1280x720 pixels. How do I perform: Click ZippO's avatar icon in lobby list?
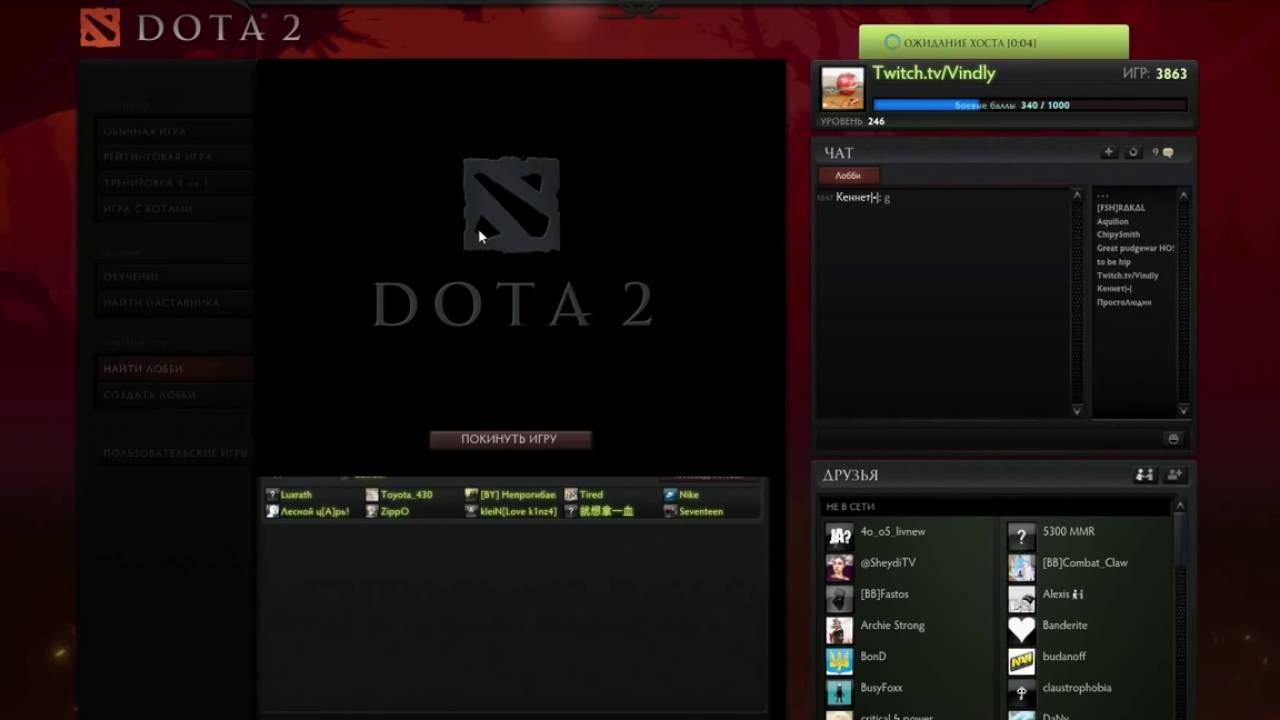[x=372, y=511]
